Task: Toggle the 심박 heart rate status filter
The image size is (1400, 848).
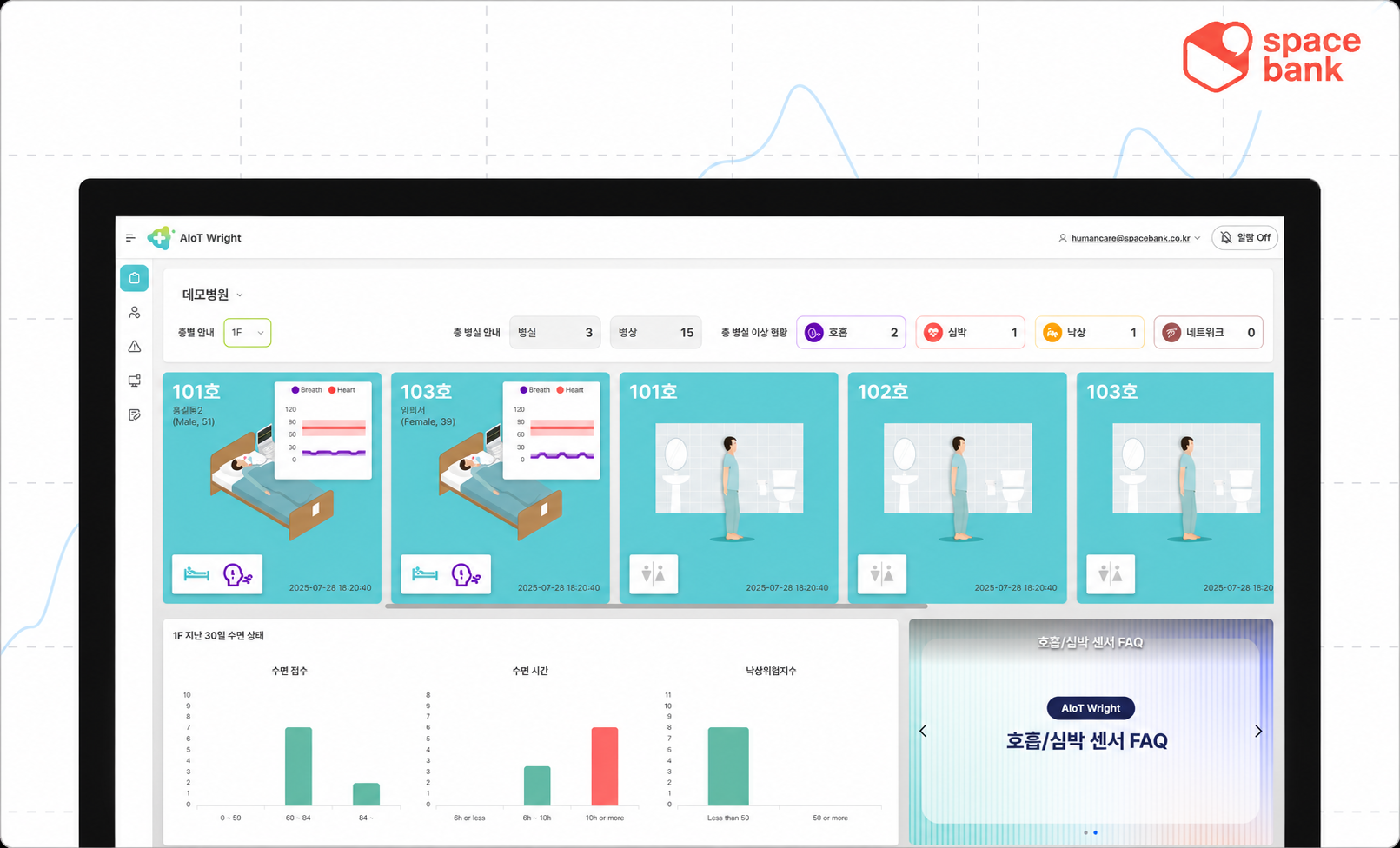Action: tap(971, 332)
